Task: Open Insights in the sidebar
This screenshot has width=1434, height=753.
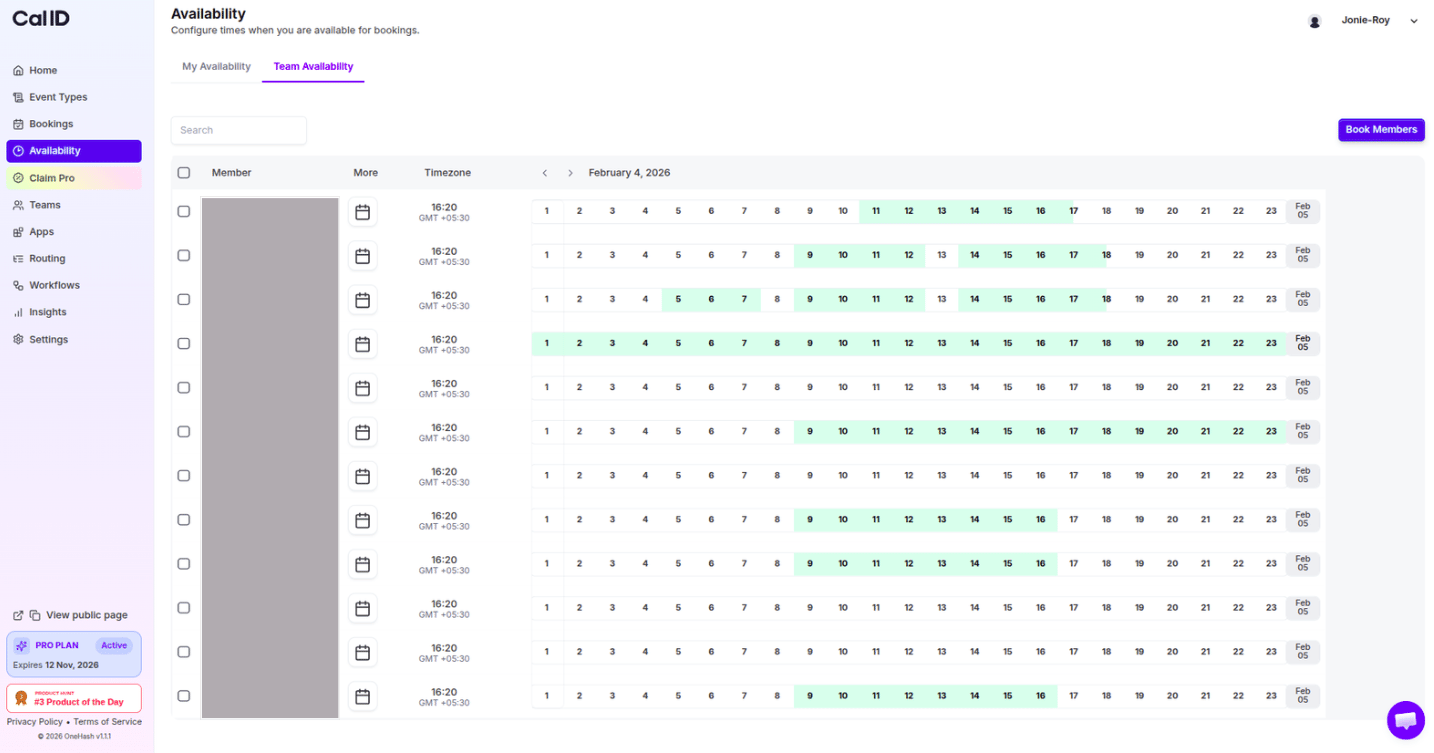Action: pyautogui.click(x=73, y=312)
